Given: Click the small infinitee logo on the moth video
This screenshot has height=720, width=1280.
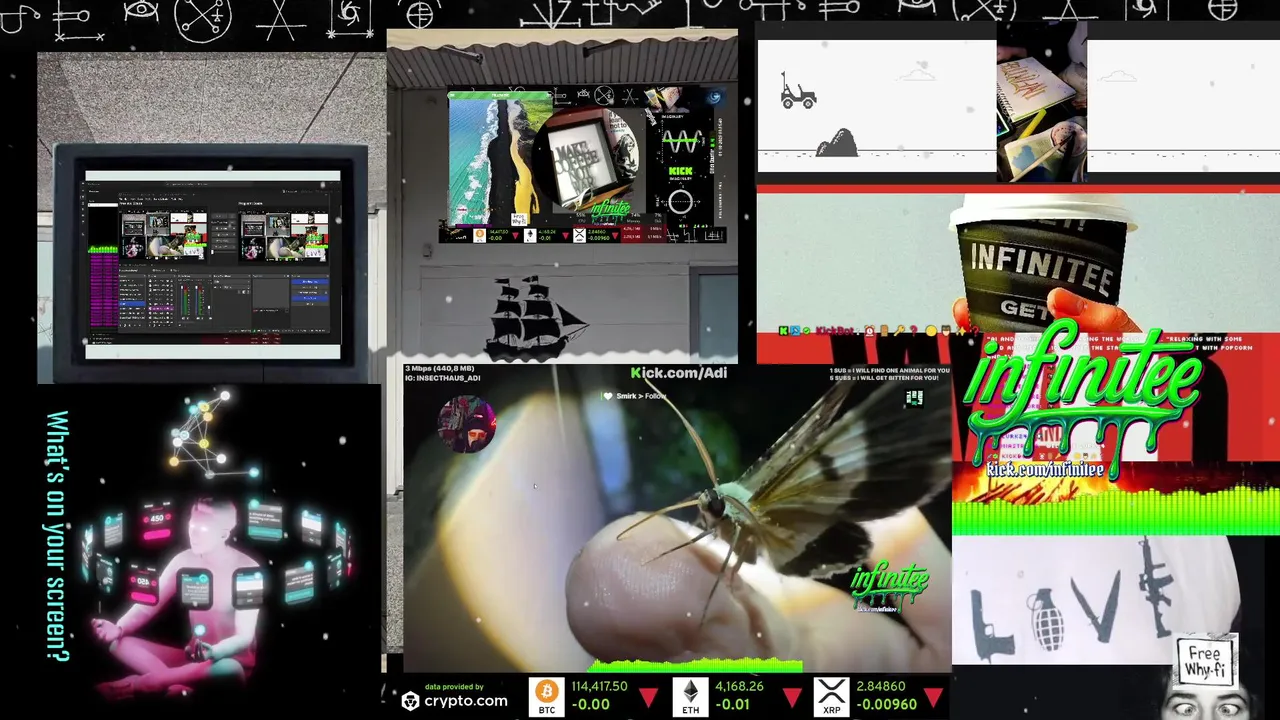Looking at the screenshot, I should 890,587.
